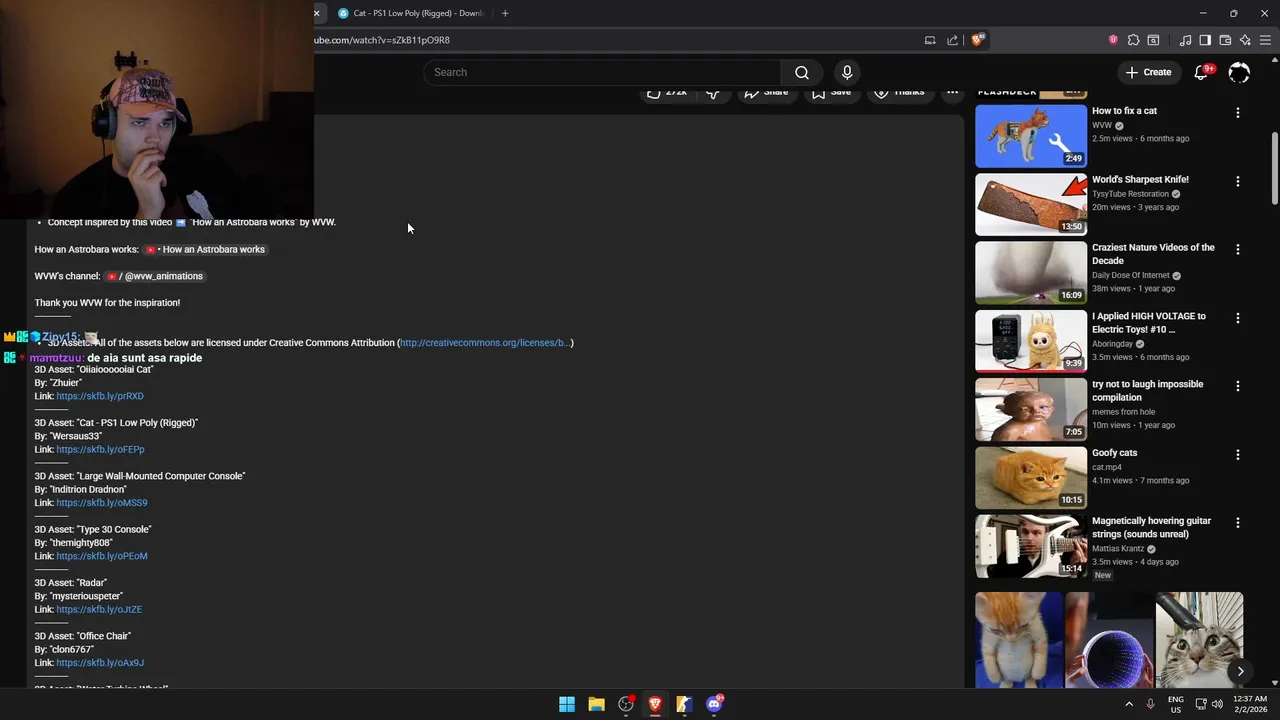Click the browser address bar URL

[x=382, y=40]
